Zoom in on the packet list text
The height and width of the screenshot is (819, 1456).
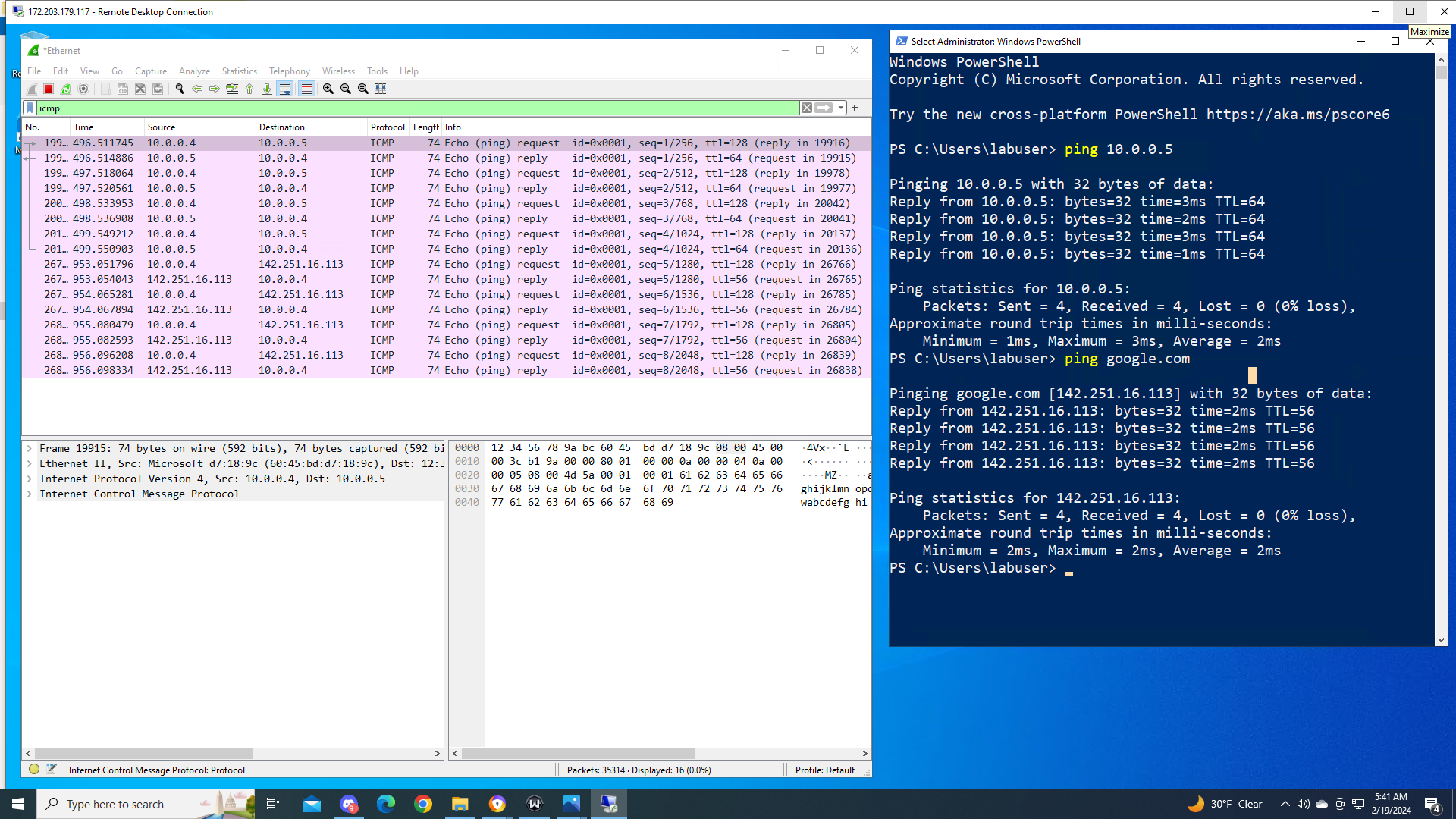coord(328,89)
